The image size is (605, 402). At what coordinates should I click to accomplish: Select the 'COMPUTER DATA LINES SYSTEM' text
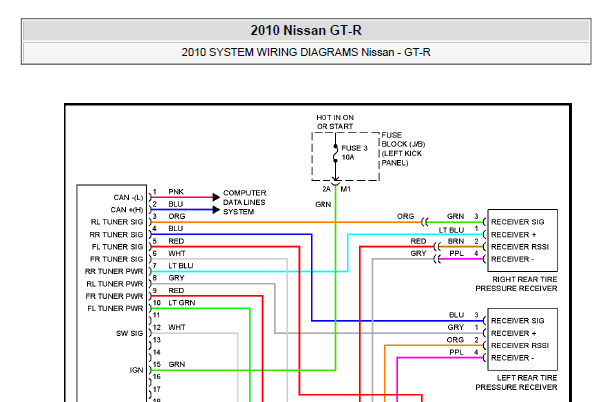coord(245,202)
